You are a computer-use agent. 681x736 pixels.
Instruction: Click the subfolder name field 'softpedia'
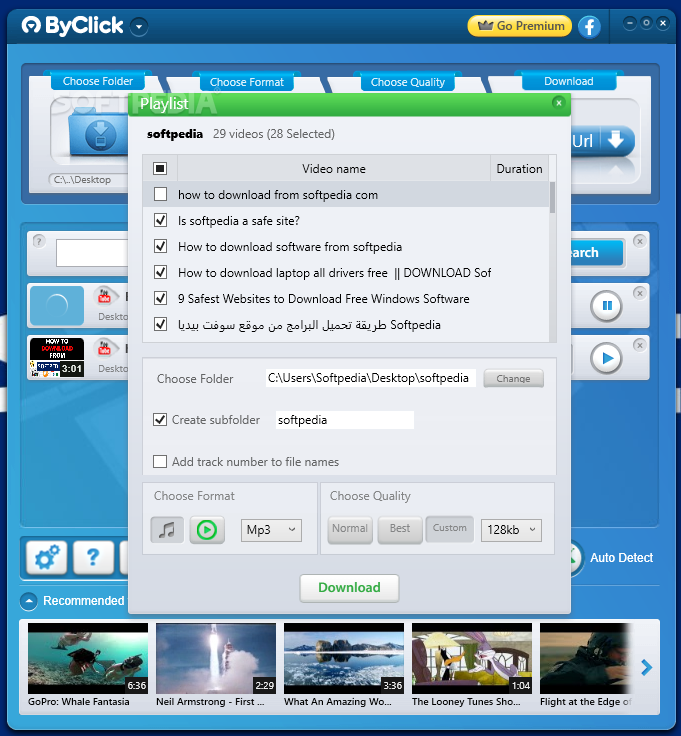point(344,420)
